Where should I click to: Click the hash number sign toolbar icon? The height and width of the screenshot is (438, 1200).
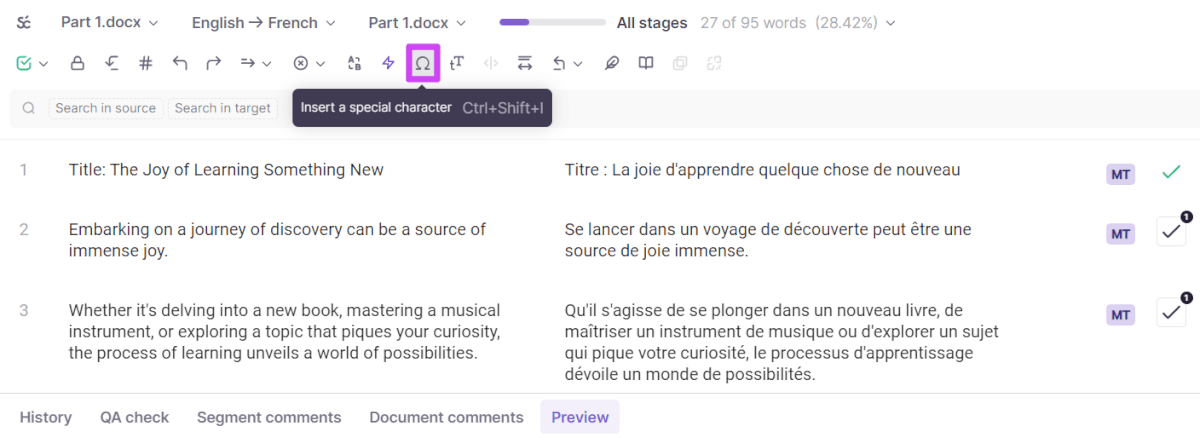point(145,63)
